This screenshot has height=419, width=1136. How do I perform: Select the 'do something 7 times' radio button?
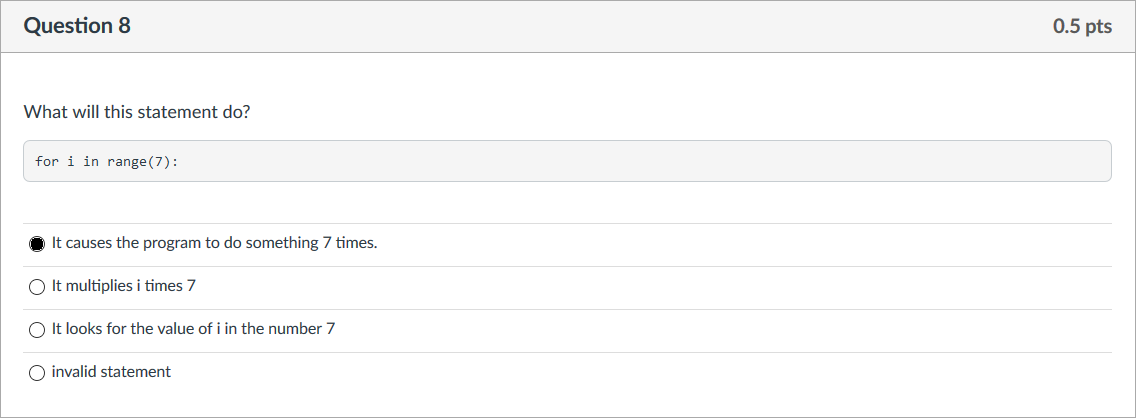coord(37,244)
